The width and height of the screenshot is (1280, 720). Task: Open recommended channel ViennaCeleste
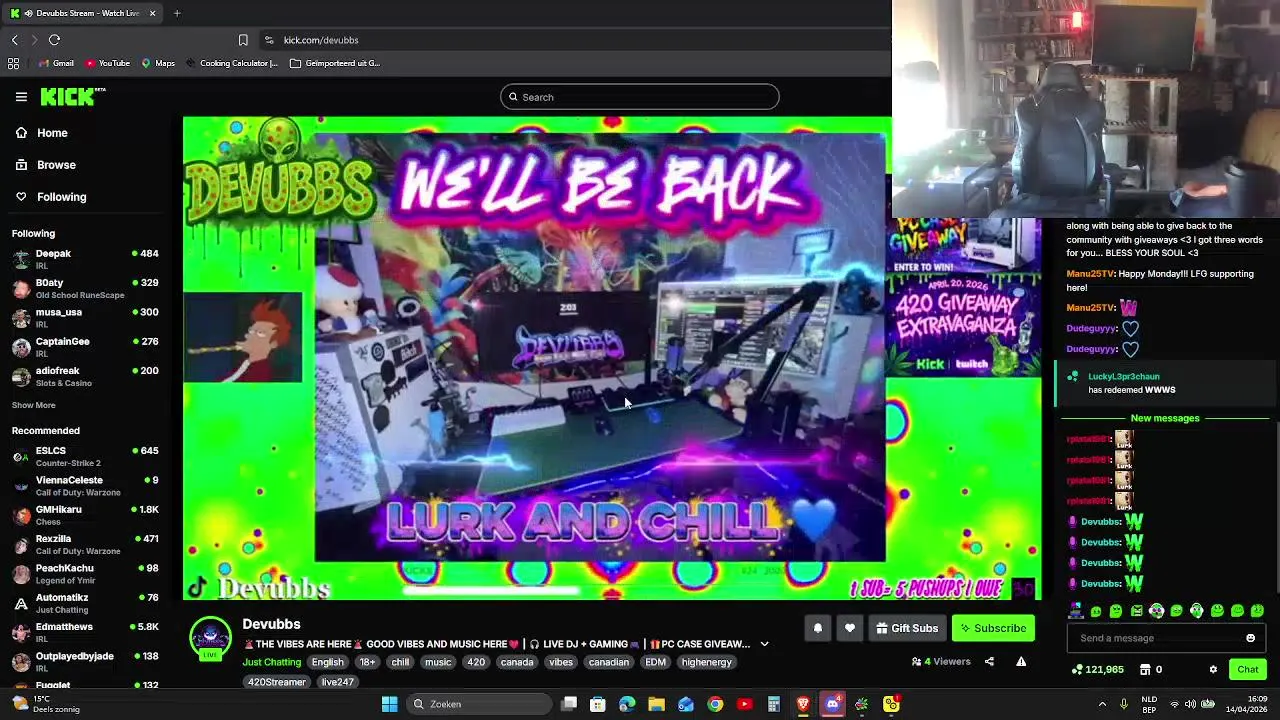85,485
